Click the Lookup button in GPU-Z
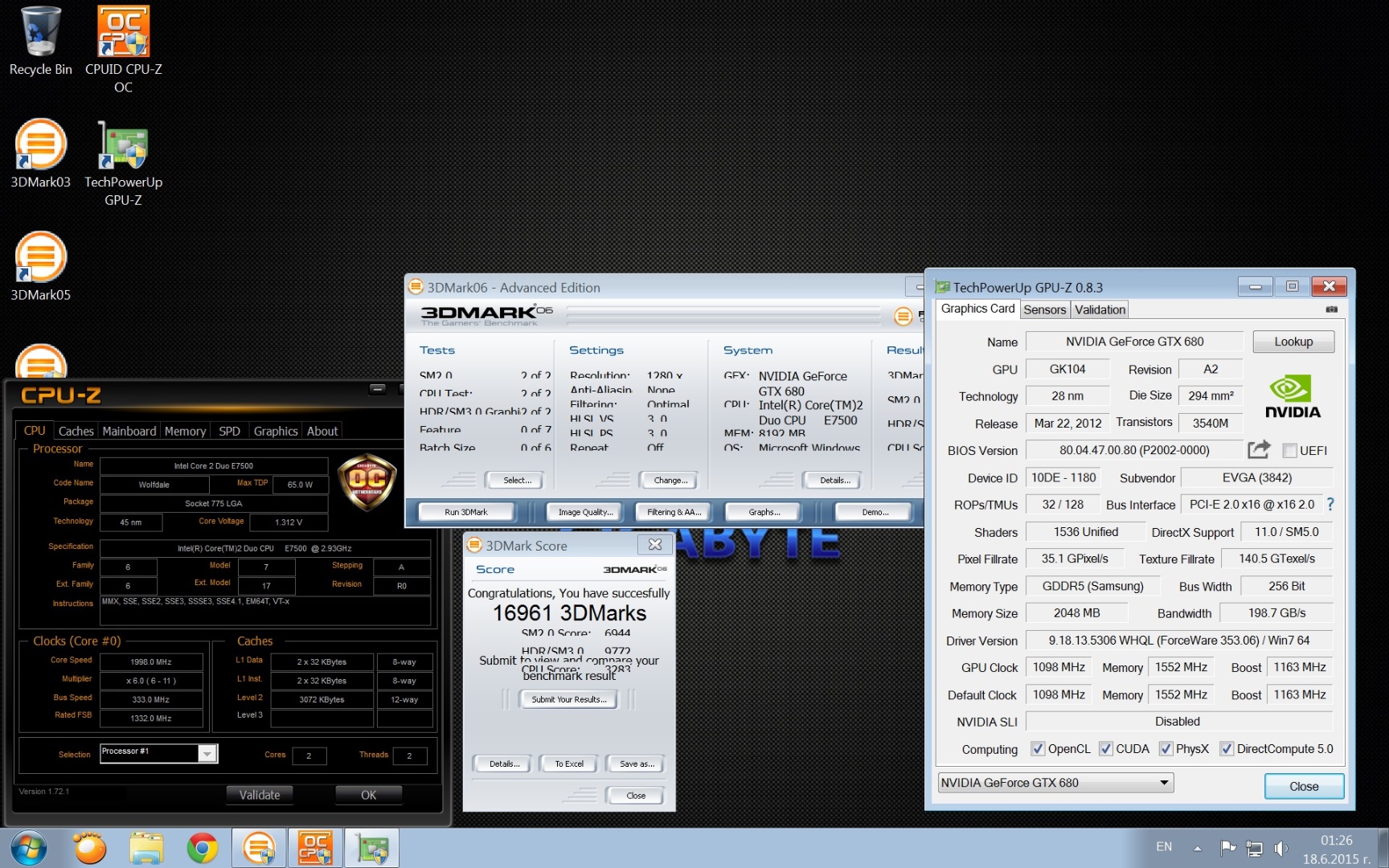 (1293, 342)
